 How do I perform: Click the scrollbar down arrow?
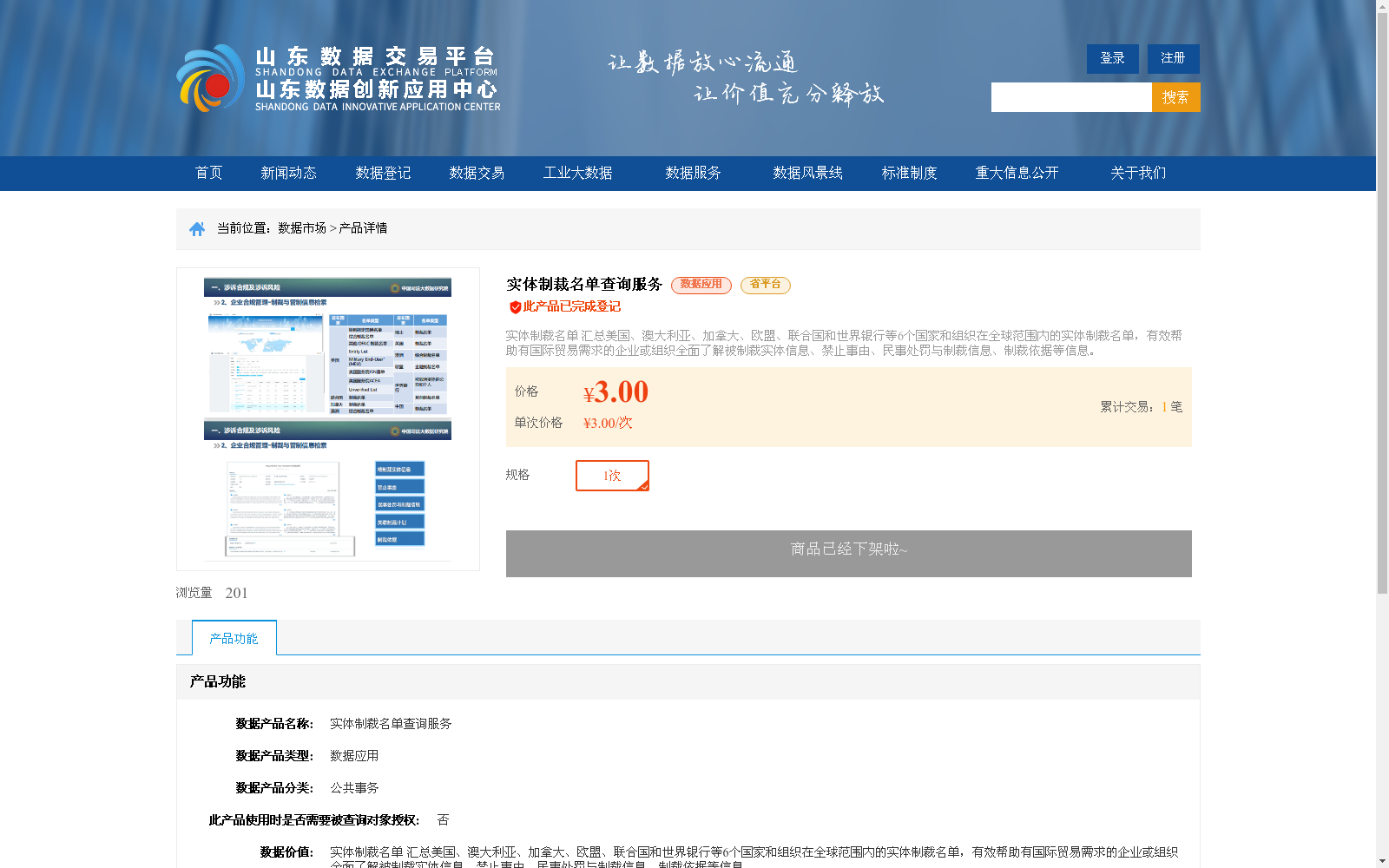coord(1382,861)
